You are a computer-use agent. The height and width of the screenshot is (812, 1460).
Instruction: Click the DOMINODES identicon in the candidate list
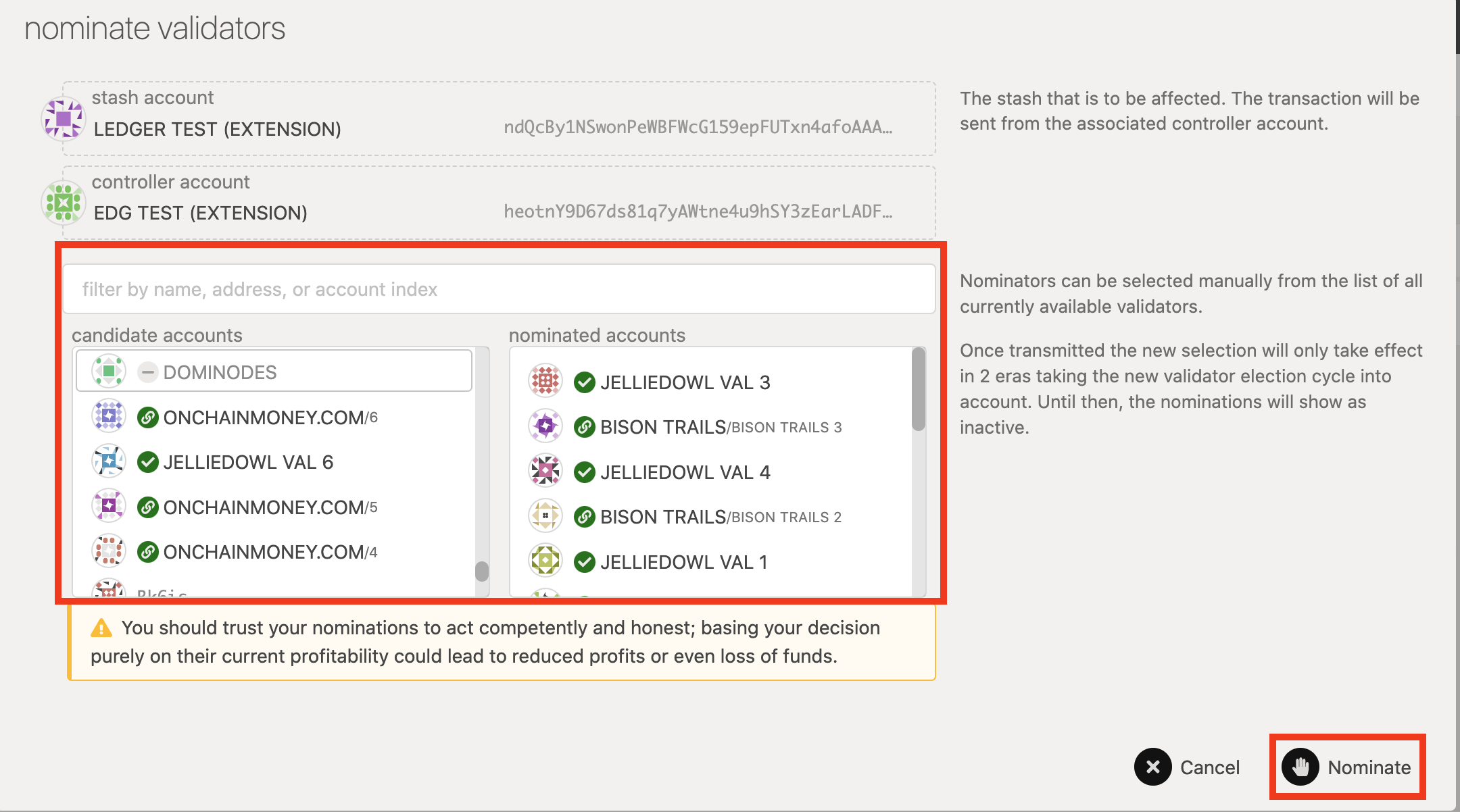[x=109, y=372]
